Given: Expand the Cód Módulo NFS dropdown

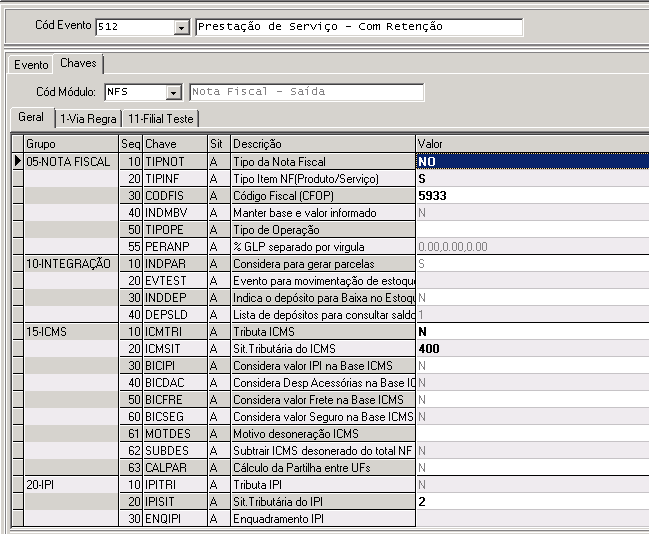Looking at the screenshot, I should (173, 93).
